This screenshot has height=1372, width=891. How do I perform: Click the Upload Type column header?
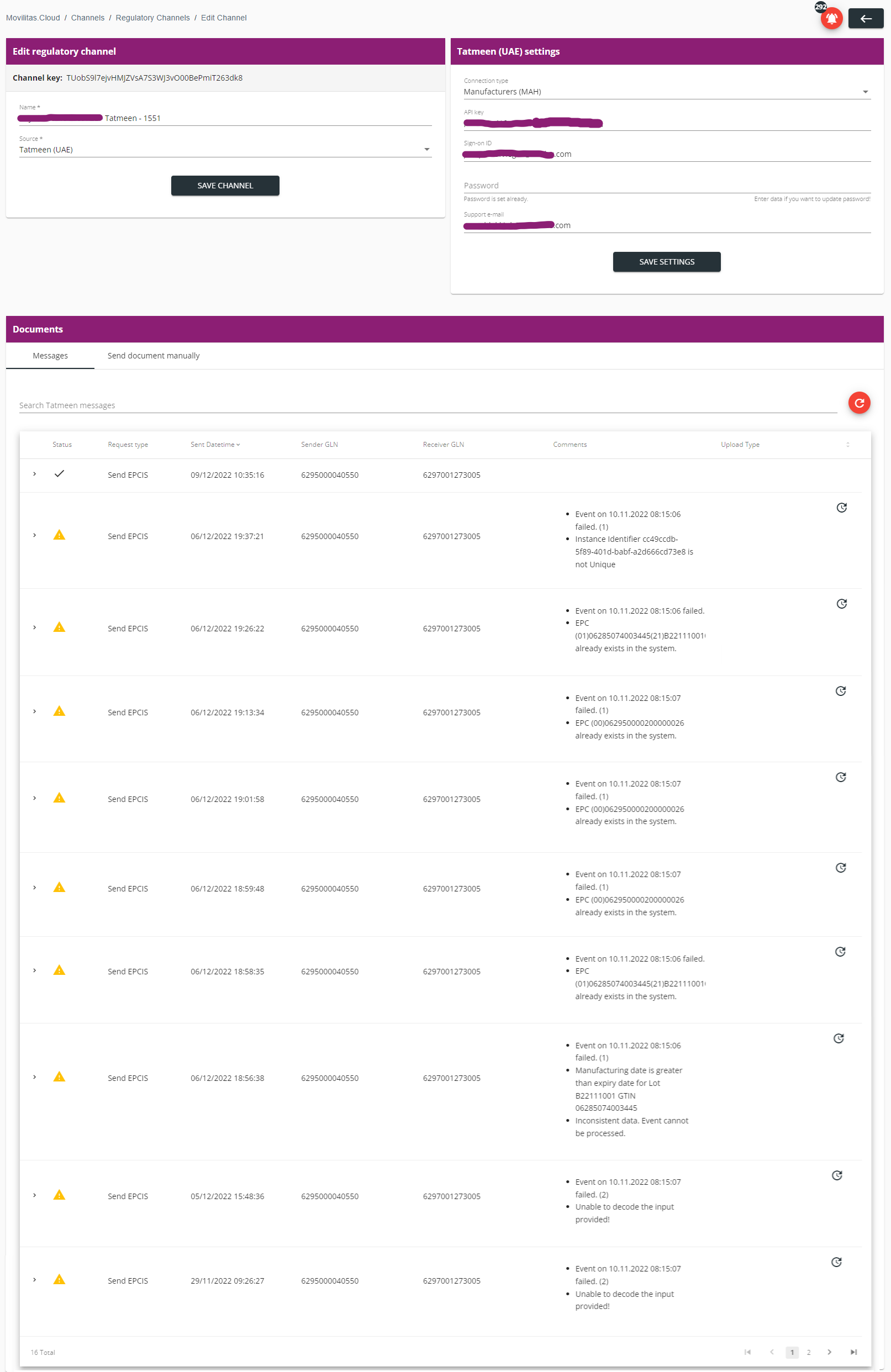coord(740,445)
